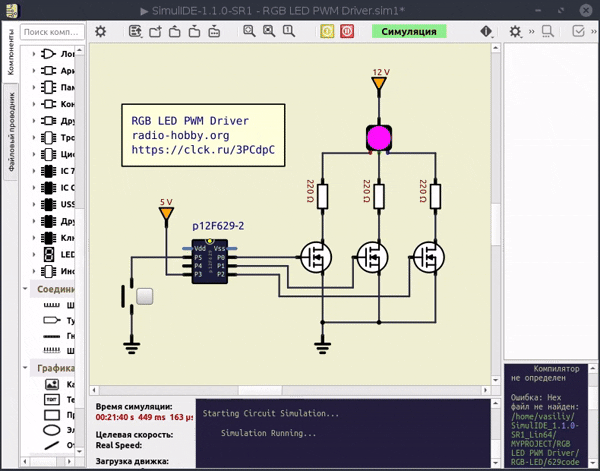Viewport: 600px width, 471px height.
Task: Select the bus component icon under Соедини
Action: (x=52, y=305)
